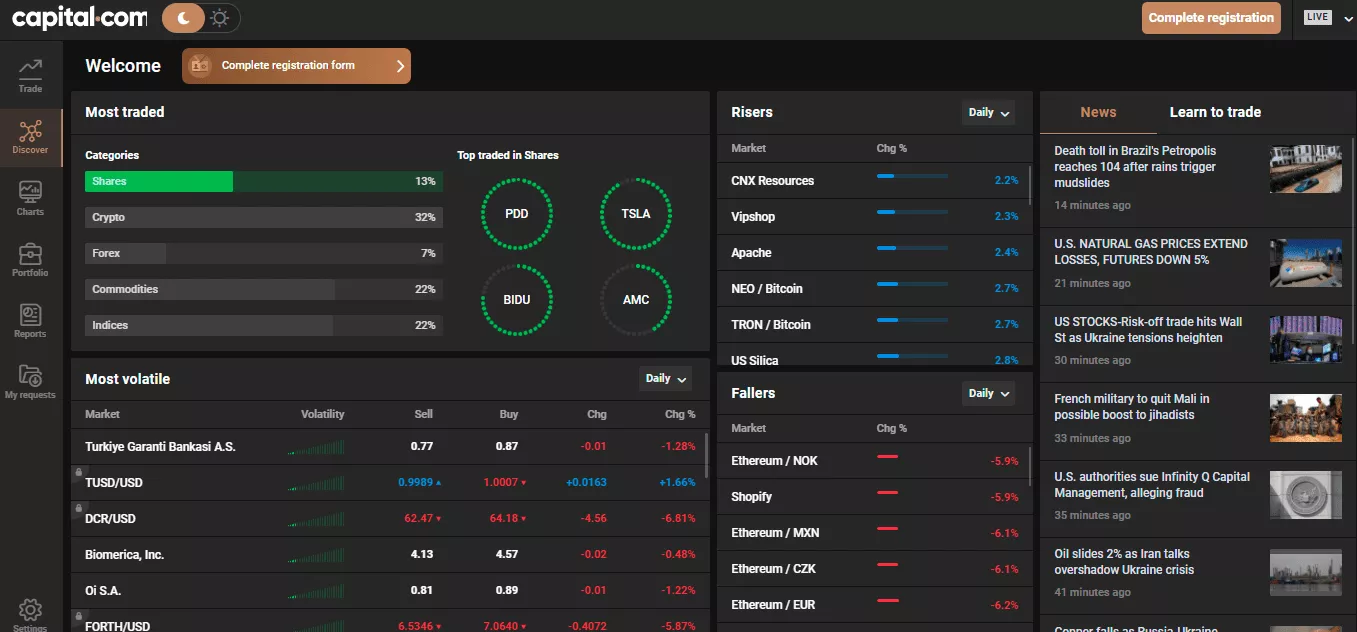
Task: Open volatility sparkline for Biomerica, Inc.
Action: point(316,554)
